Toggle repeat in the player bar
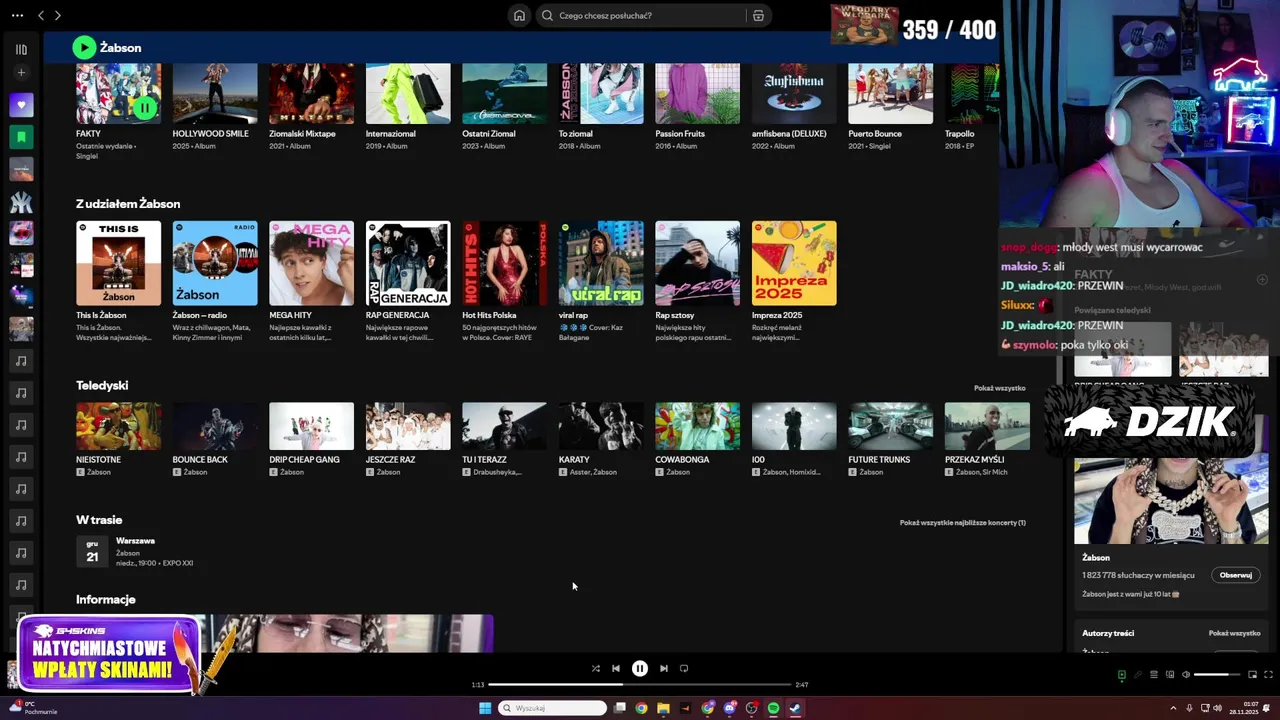1280x720 pixels. pyautogui.click(x=684, y=668)
